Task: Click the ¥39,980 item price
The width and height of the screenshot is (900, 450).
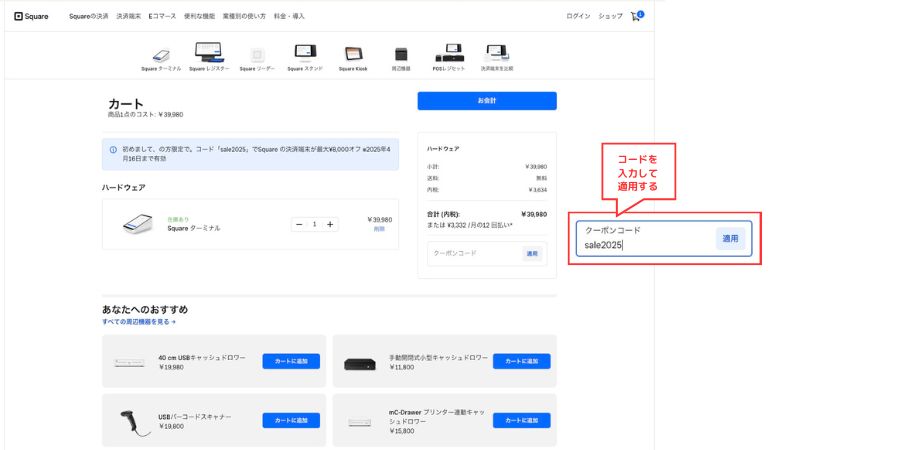Action: point(379,220)
